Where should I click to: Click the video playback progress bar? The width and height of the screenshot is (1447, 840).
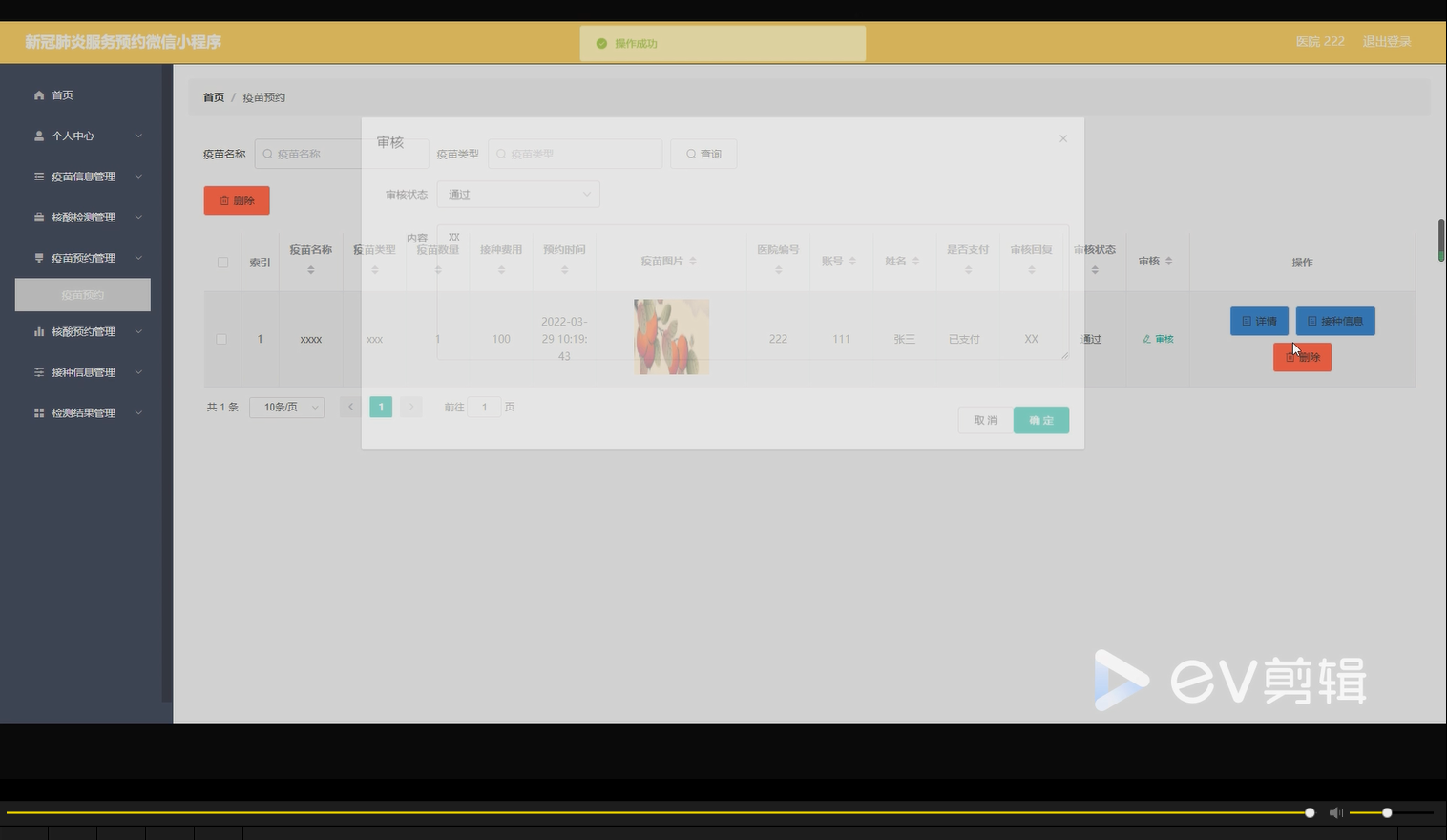coord(659,812)
